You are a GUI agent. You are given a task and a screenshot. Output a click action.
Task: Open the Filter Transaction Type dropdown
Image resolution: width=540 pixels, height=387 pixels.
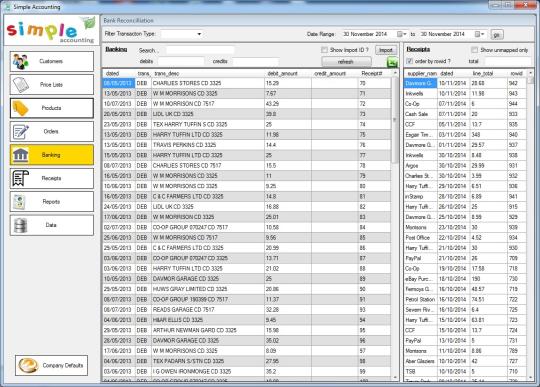tap(199, 34)
